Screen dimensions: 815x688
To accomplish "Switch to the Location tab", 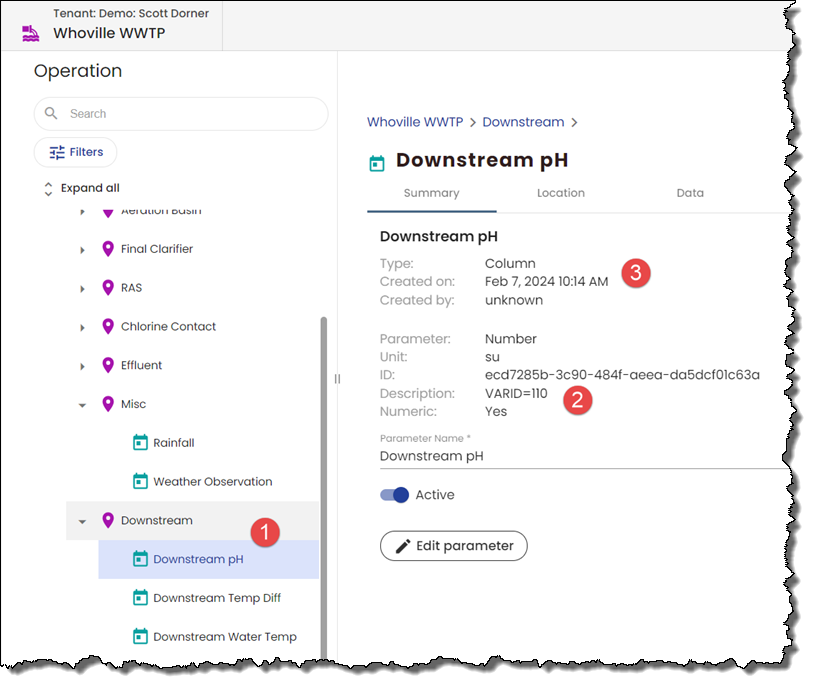I will (x=560, y=193).
